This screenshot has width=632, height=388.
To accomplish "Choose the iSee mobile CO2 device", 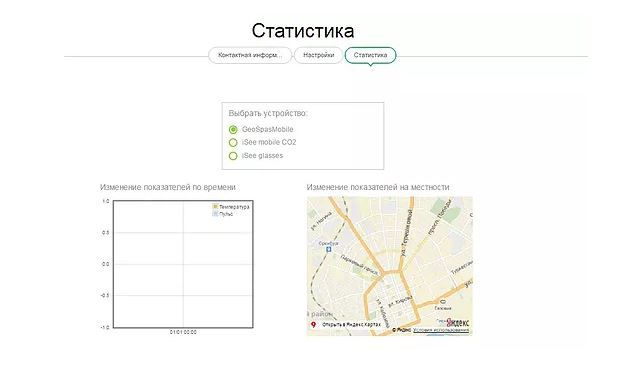I will [x=233, y=142].
